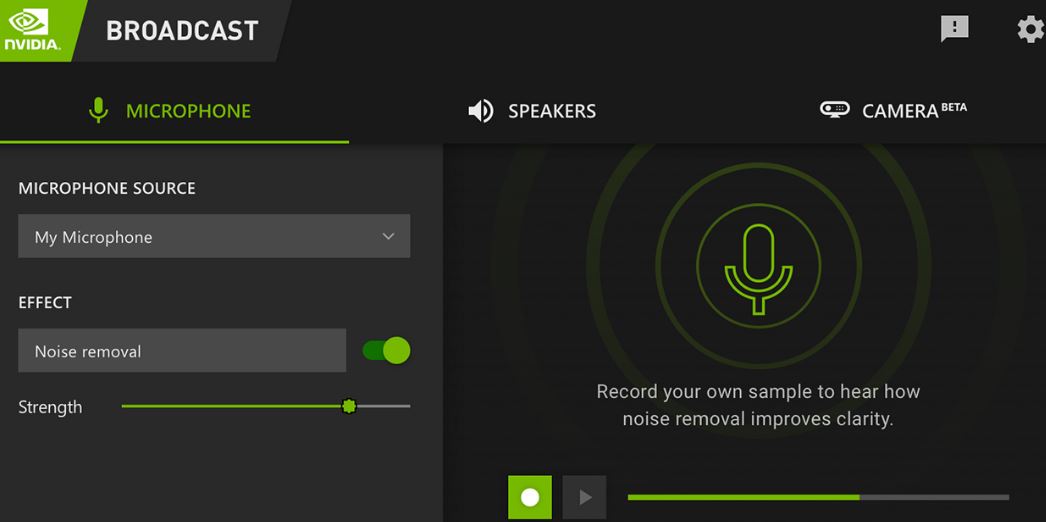Switch to the Microphone tab
Image resolution: width=1046 pixels, height=522 pixels.
174,111
